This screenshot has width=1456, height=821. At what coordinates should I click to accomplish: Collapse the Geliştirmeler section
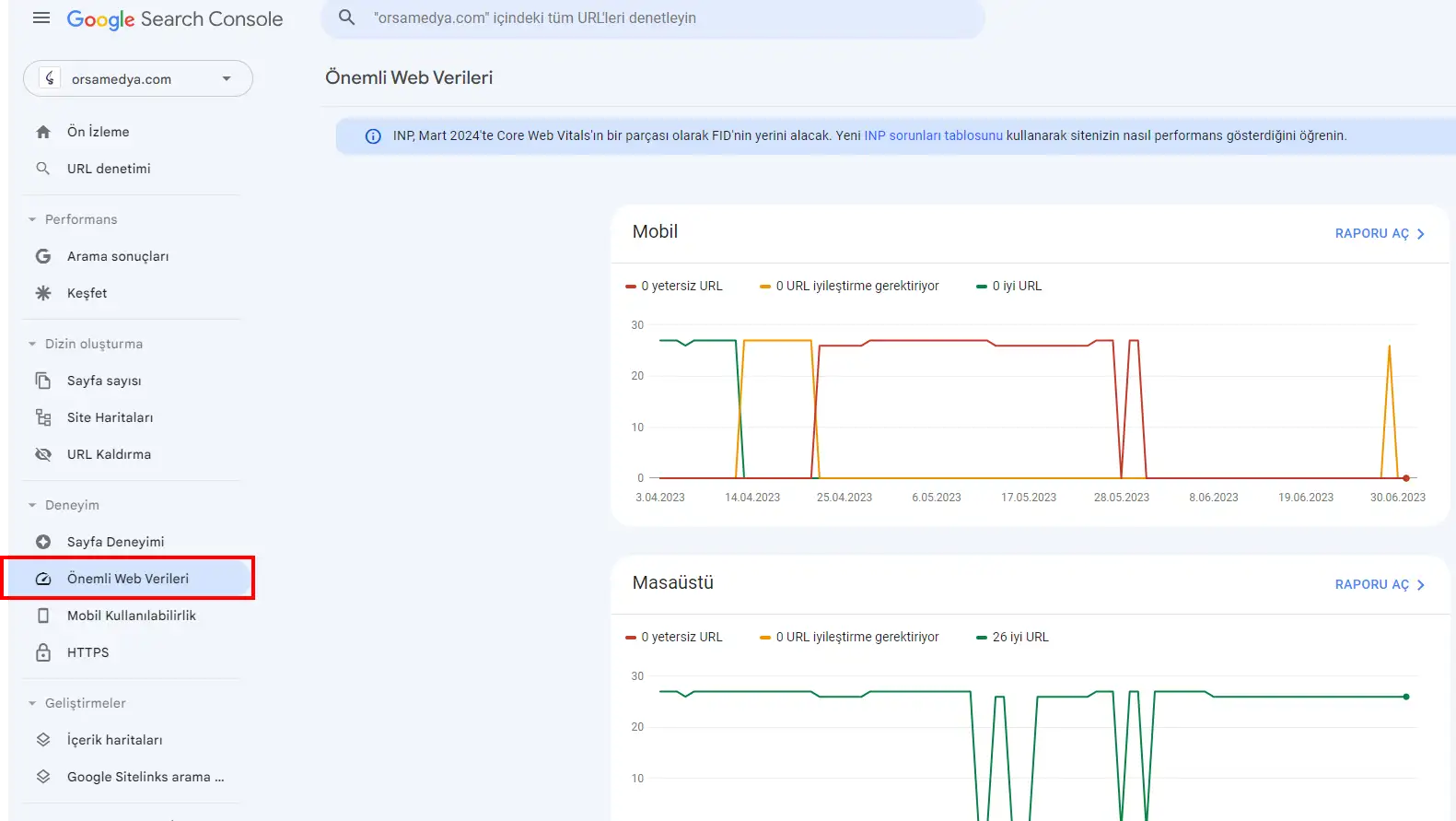point(32,703)
